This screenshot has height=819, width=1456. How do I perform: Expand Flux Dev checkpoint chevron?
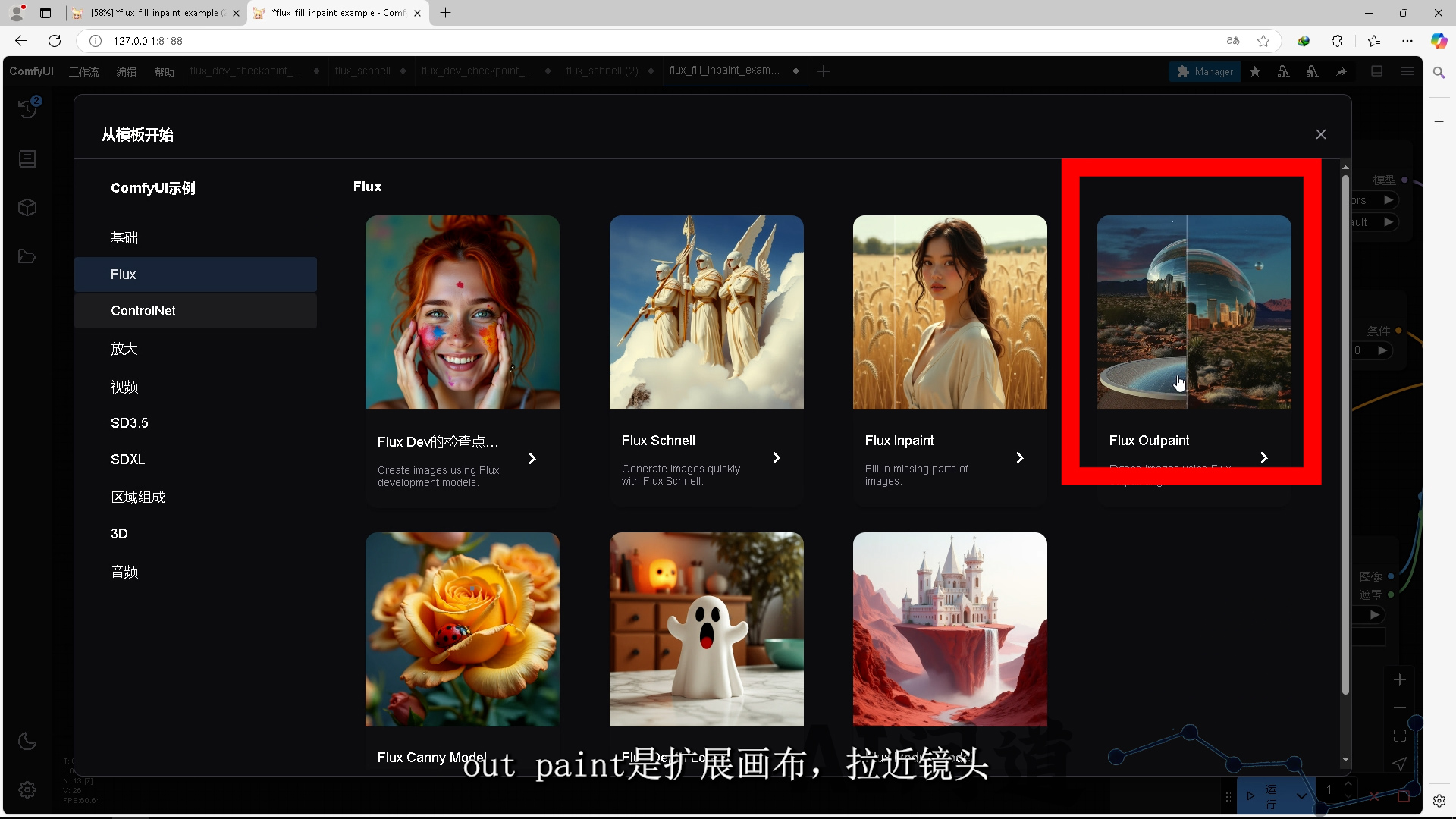point(532,459)
